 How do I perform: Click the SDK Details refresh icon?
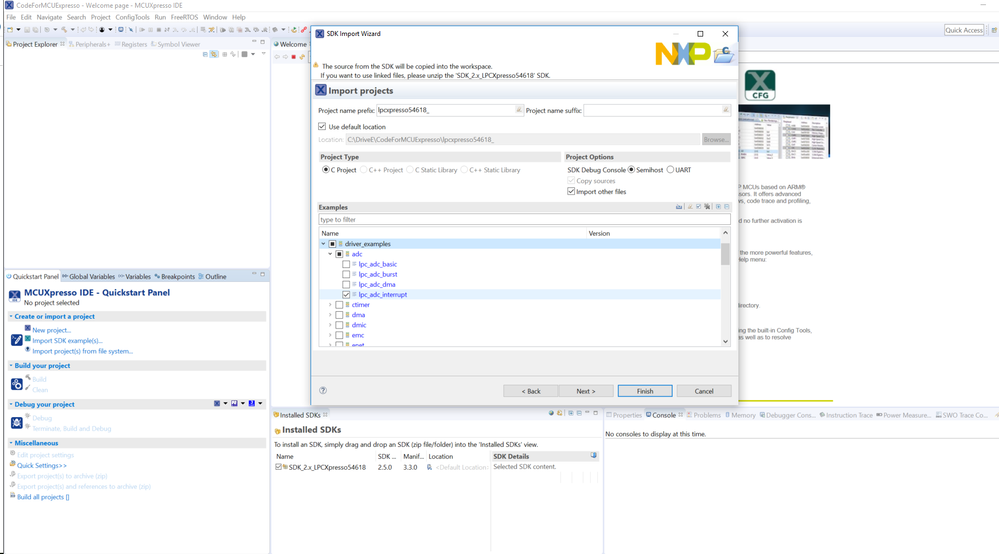pos(594,455)
